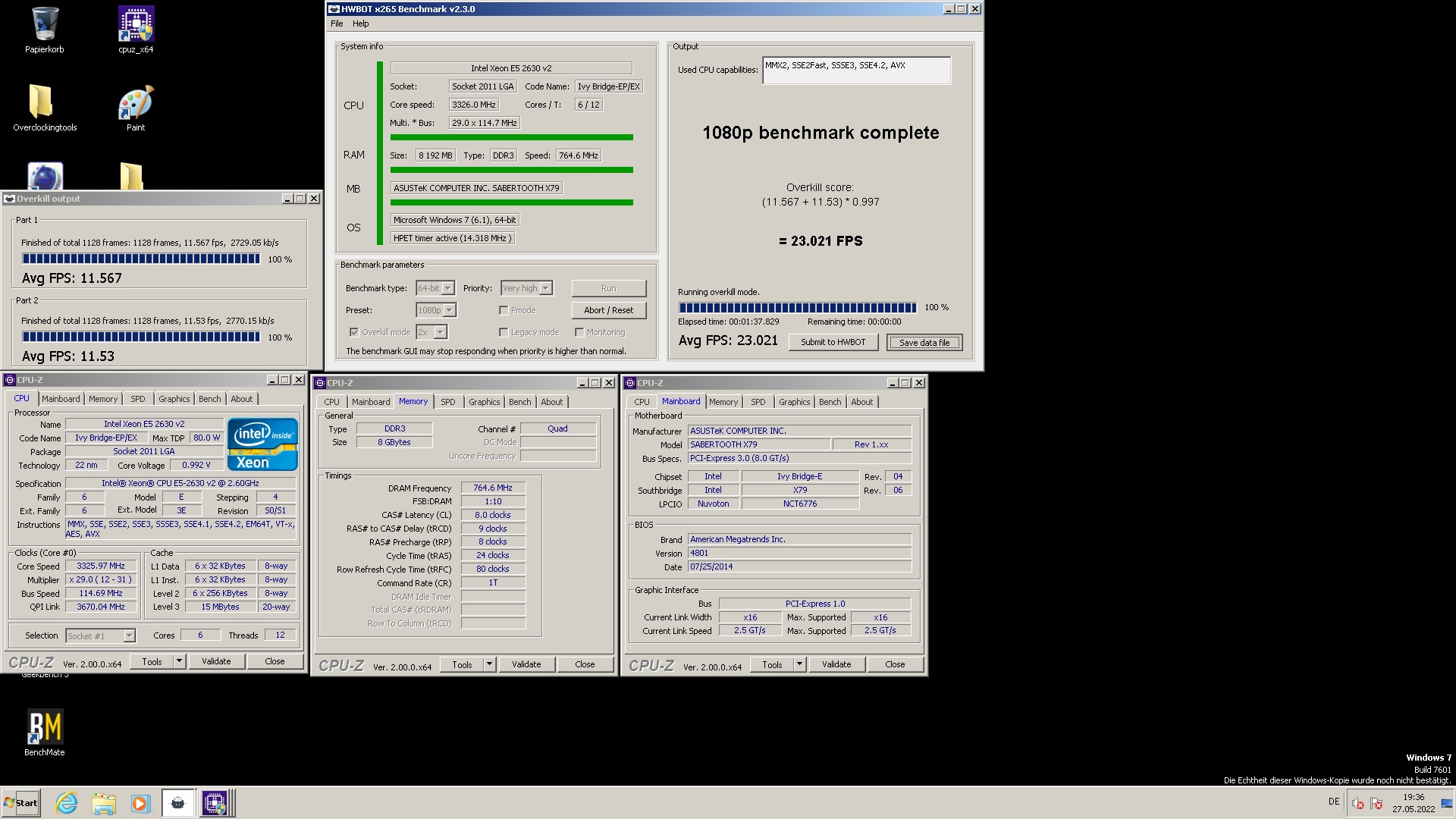Click the Part 1 progress bar
The width and height of the screenshot is (1456, 819).
coord(141,259)
